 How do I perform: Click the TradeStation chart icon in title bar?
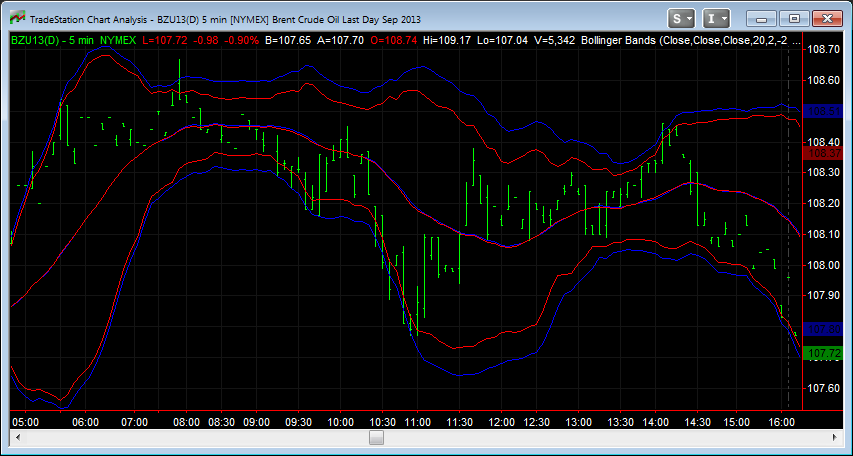coord(18,19)
